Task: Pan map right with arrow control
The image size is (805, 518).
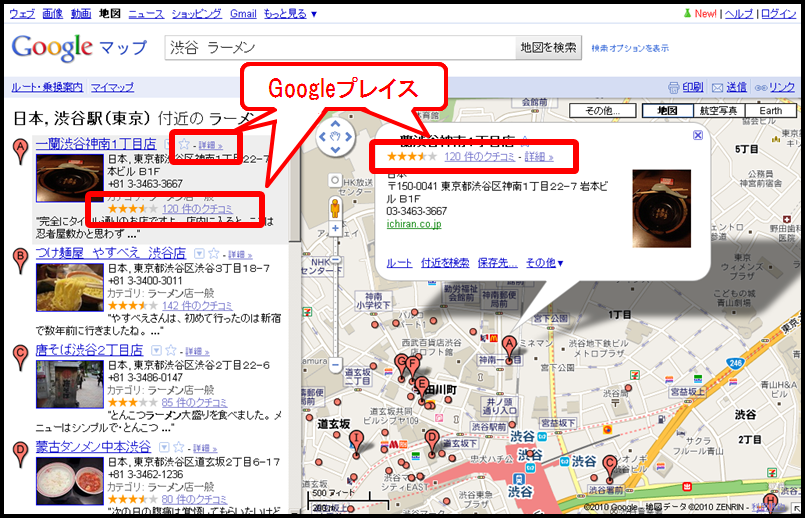Action: coord(349,137)
